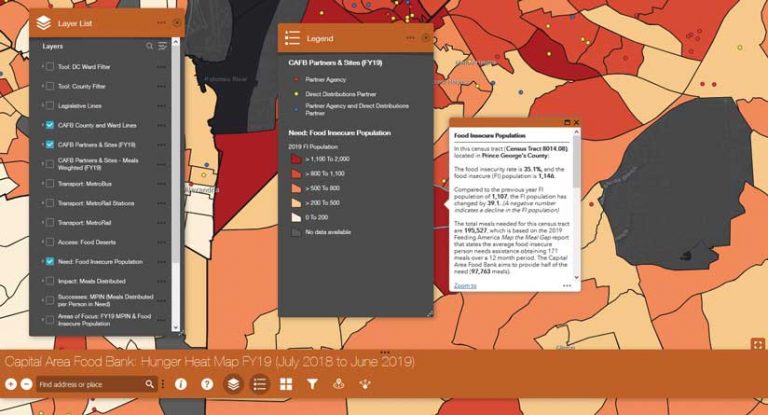Expand Impact: Meals Distributed layer arrow
Viewport: 768px width, 415px height.
click(42, 281)
